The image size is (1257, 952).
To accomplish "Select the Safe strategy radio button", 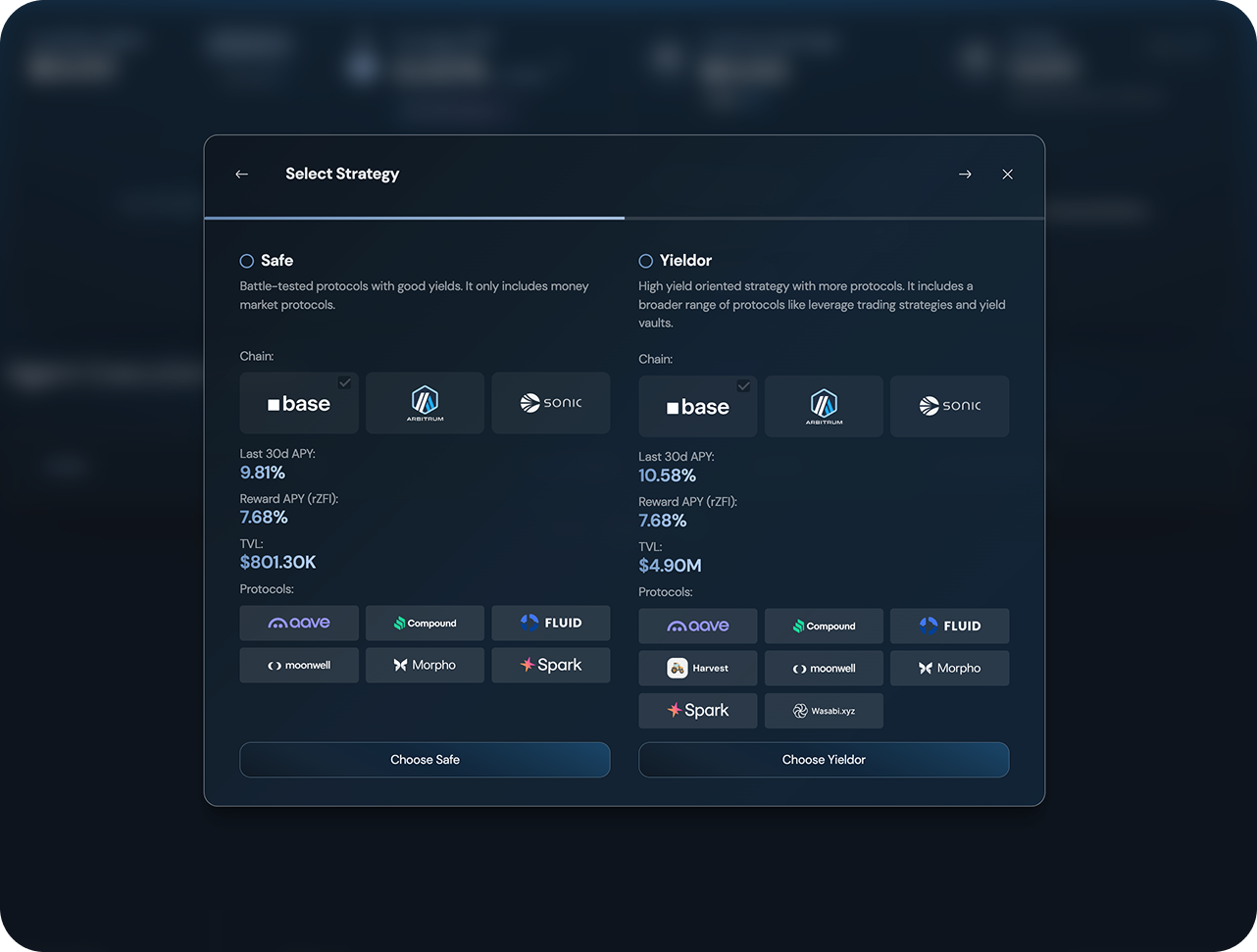I will (247, 261).
